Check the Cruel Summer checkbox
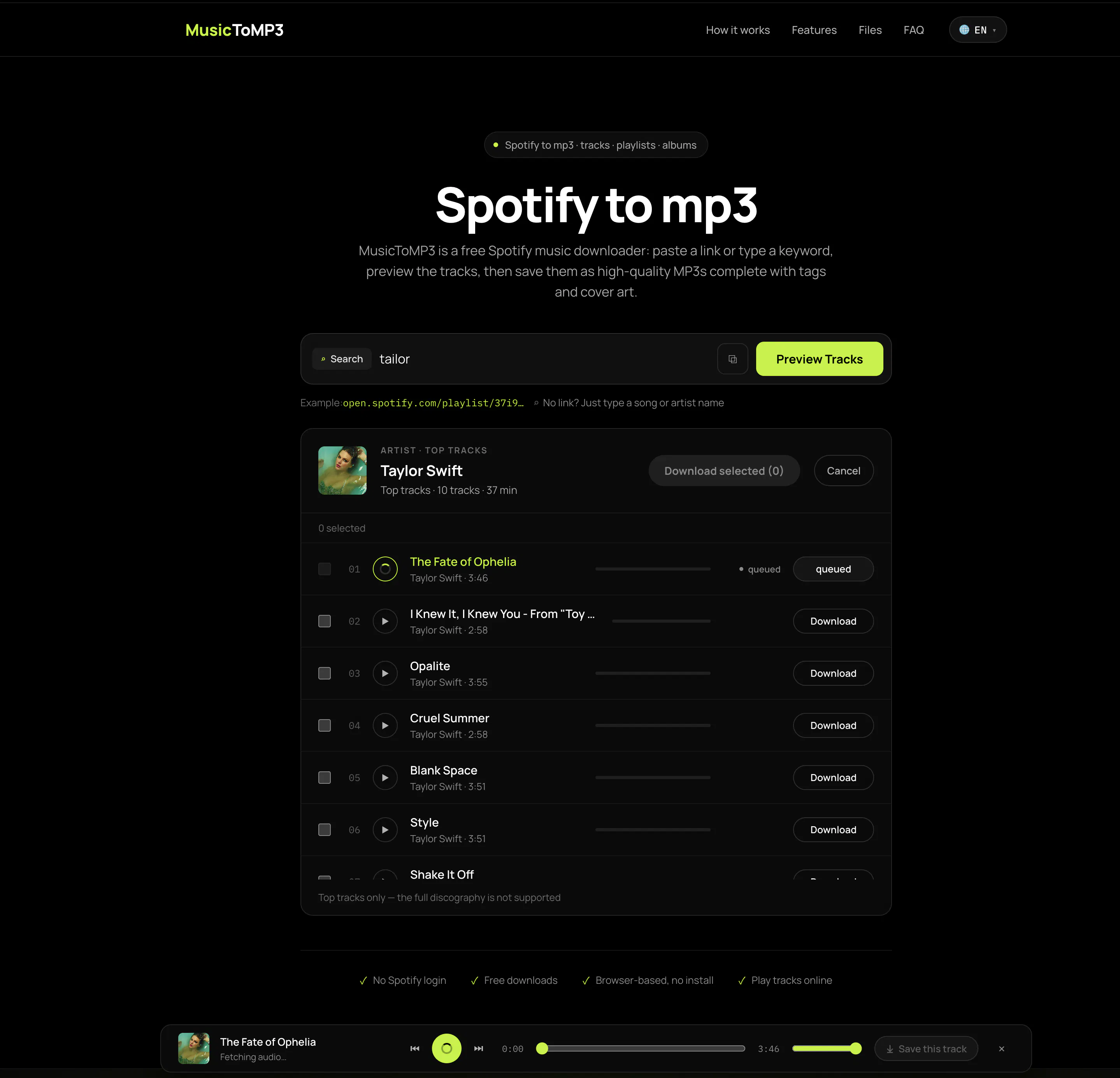 point(325,725)
